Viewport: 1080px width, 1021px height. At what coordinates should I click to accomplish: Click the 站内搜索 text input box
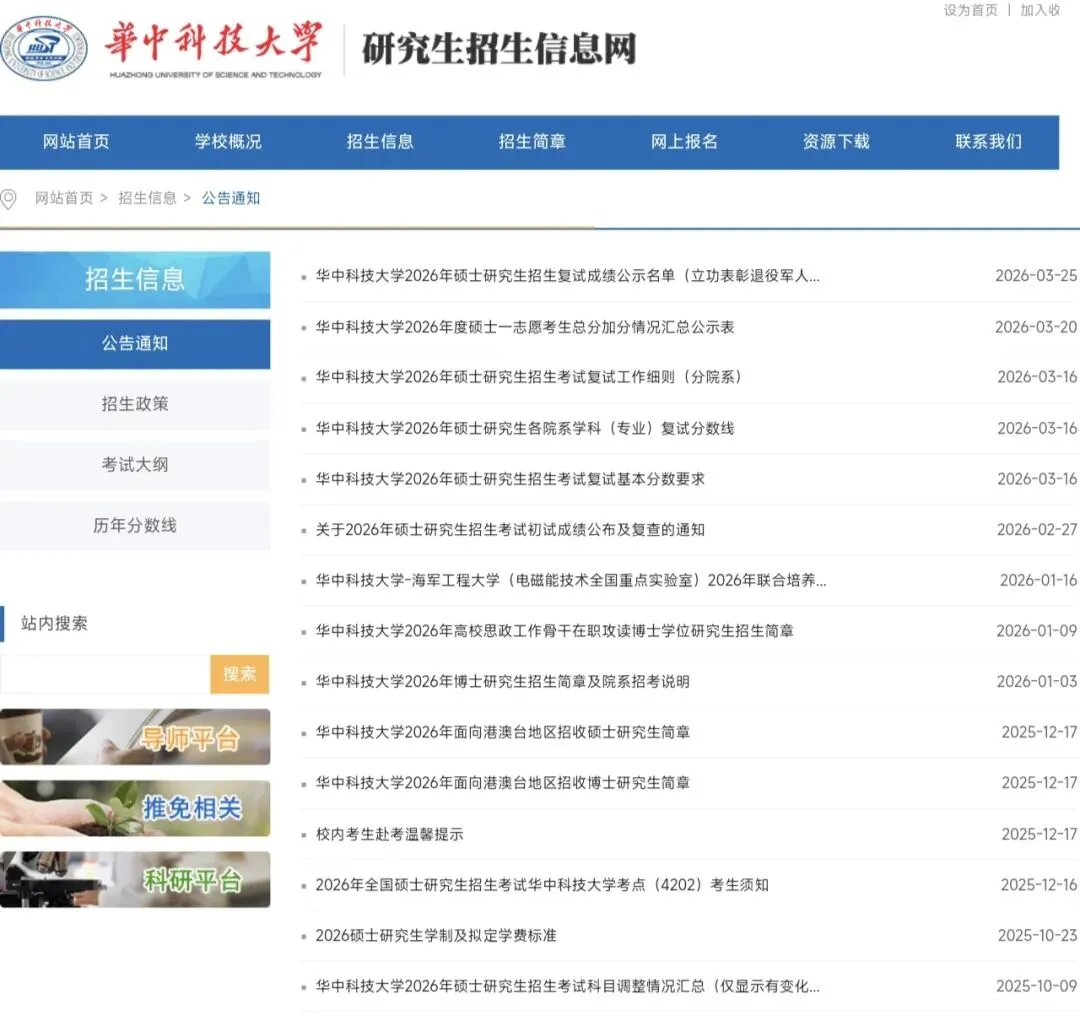pyautogui.click(x=105, y=674)
